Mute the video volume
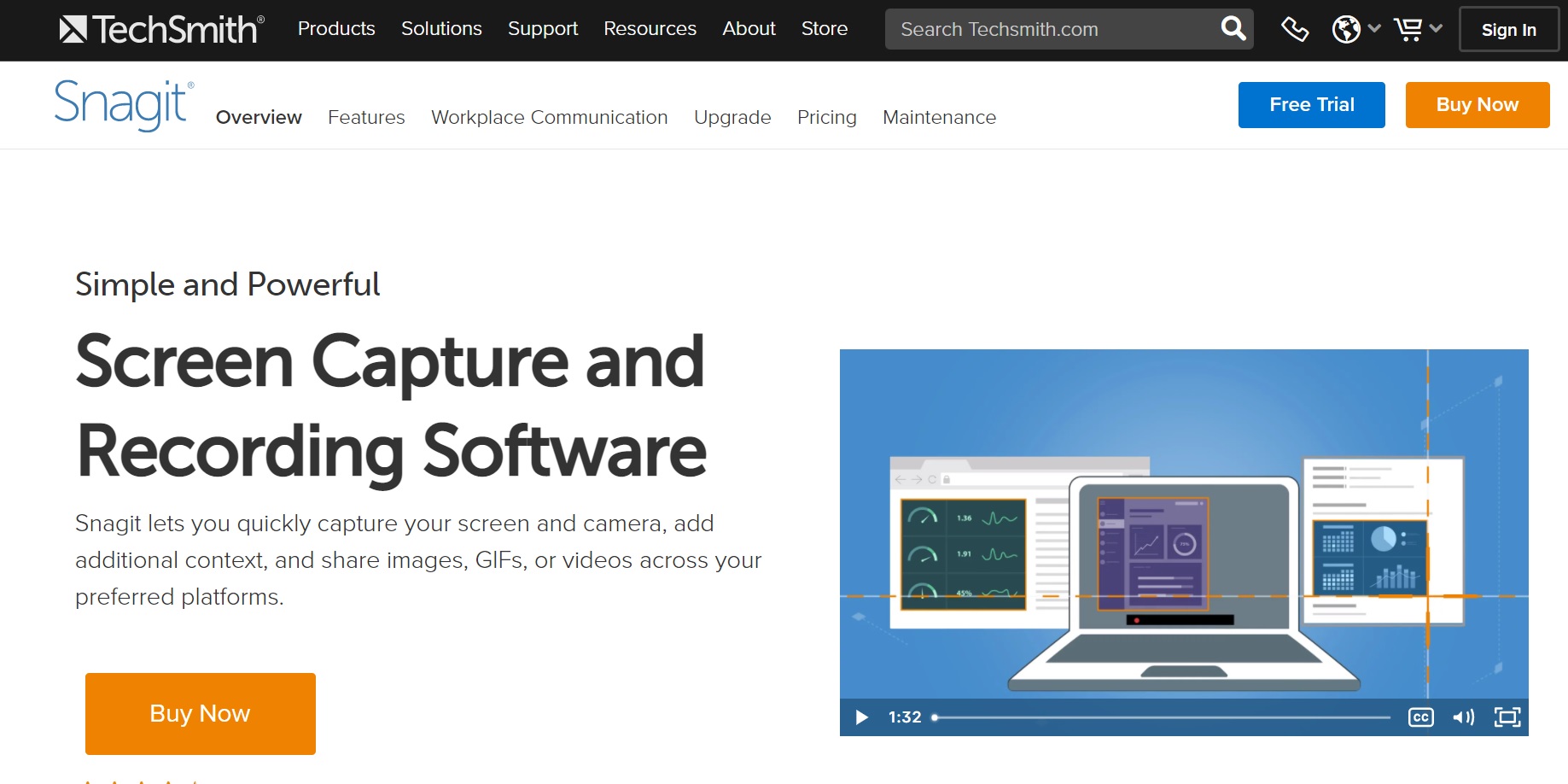This screenshot has width=1568, height=784. tap(1463, 717)
